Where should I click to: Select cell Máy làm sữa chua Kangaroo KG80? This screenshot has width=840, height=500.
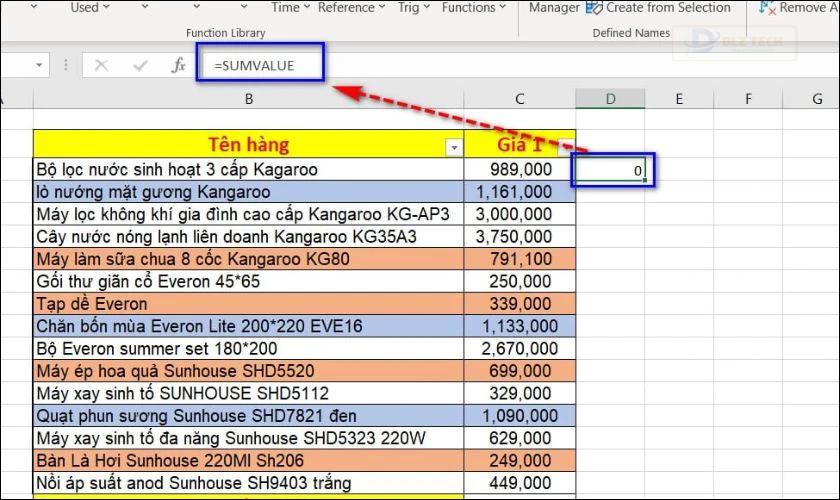point(249,259)
